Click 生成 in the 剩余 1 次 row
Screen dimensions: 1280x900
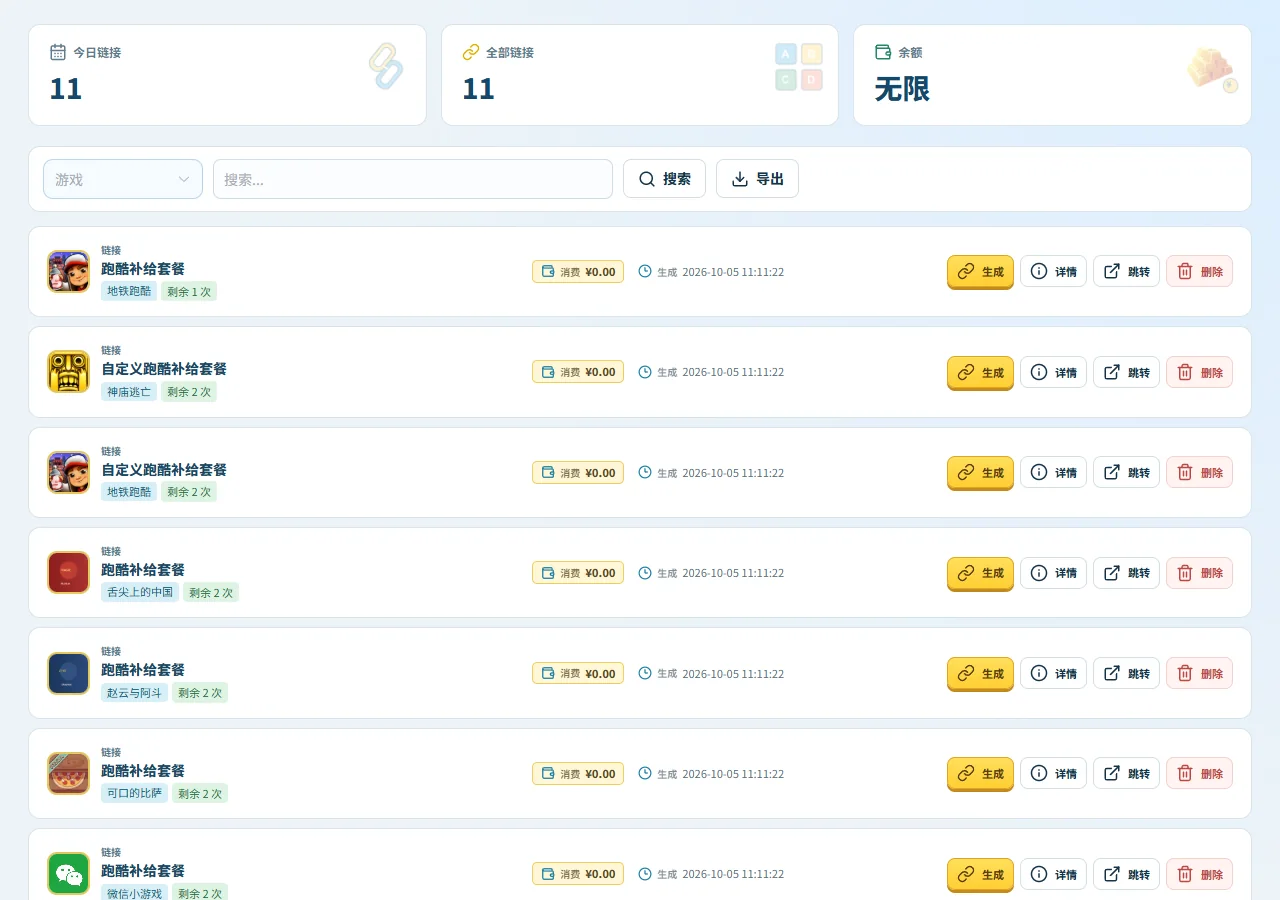[x=980, y=271]
